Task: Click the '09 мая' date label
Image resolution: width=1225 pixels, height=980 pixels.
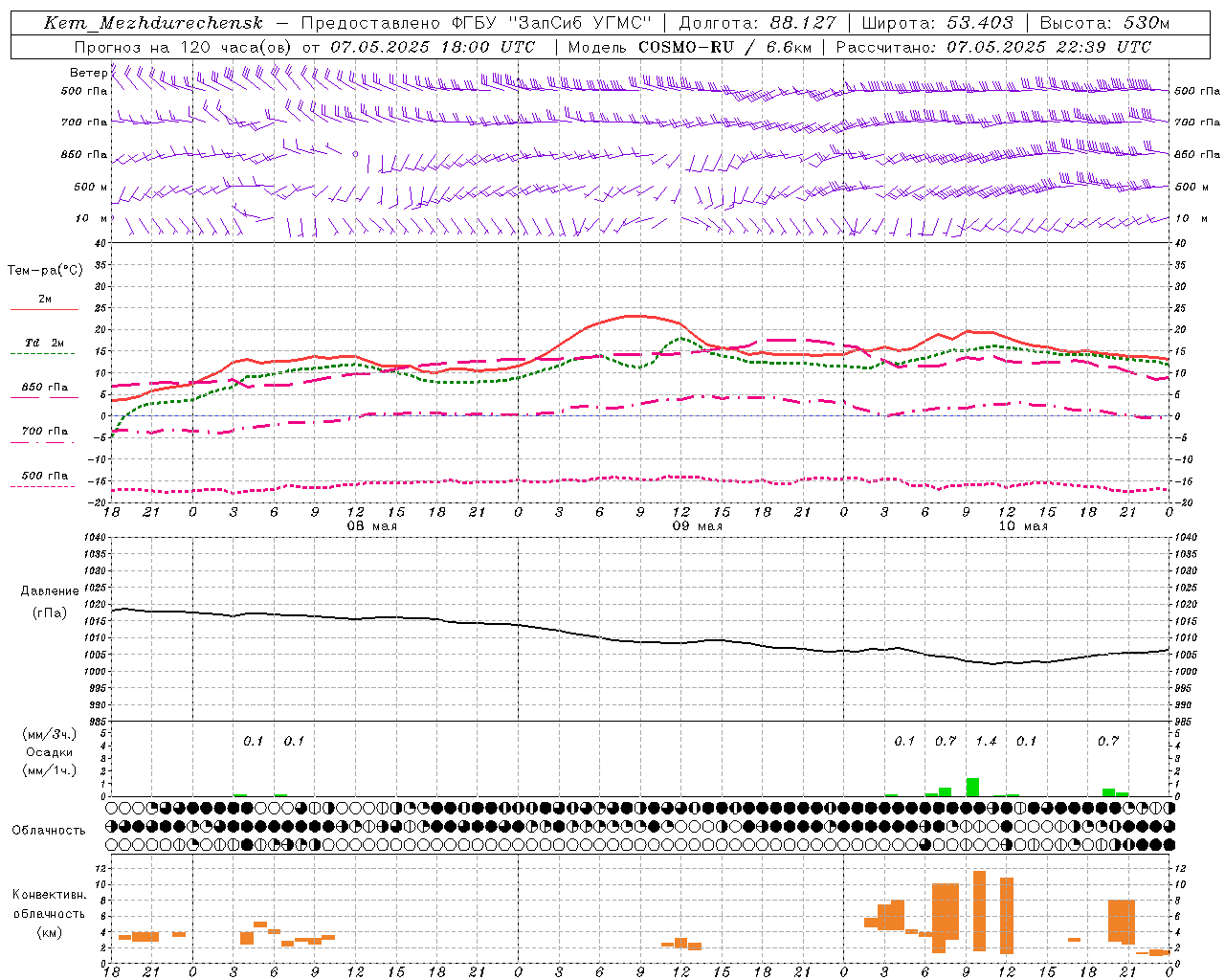Action: [x=697, y=526]
